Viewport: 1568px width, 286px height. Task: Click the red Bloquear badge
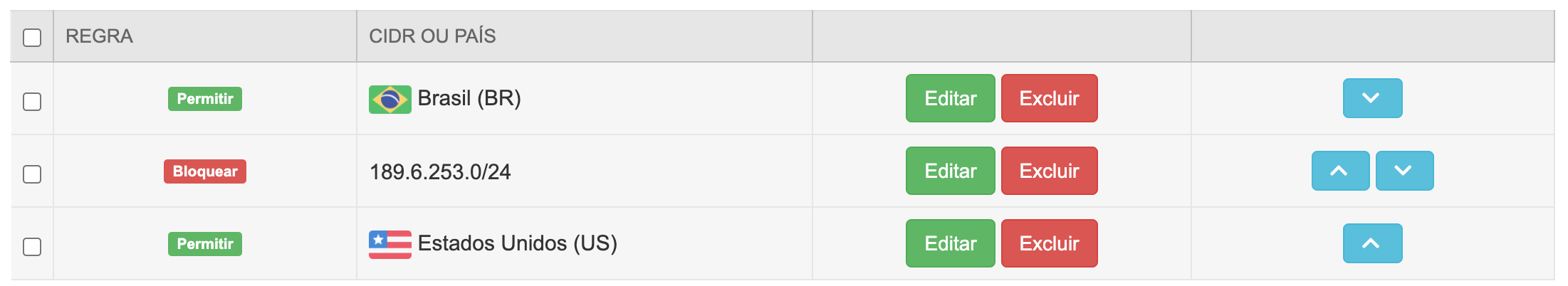pos(205,171)
